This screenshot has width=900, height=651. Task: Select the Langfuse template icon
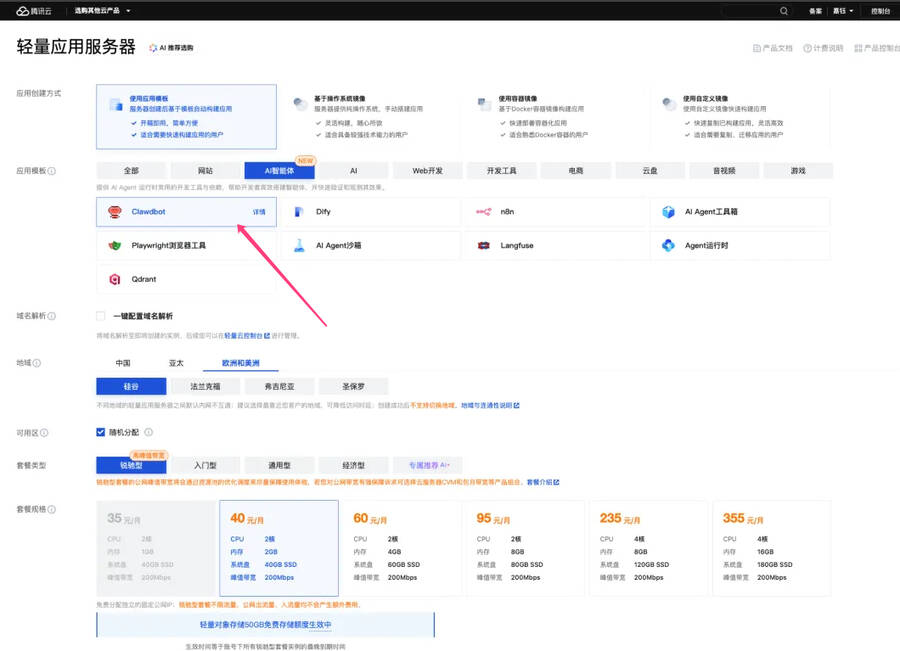click(x=483, y=245)
